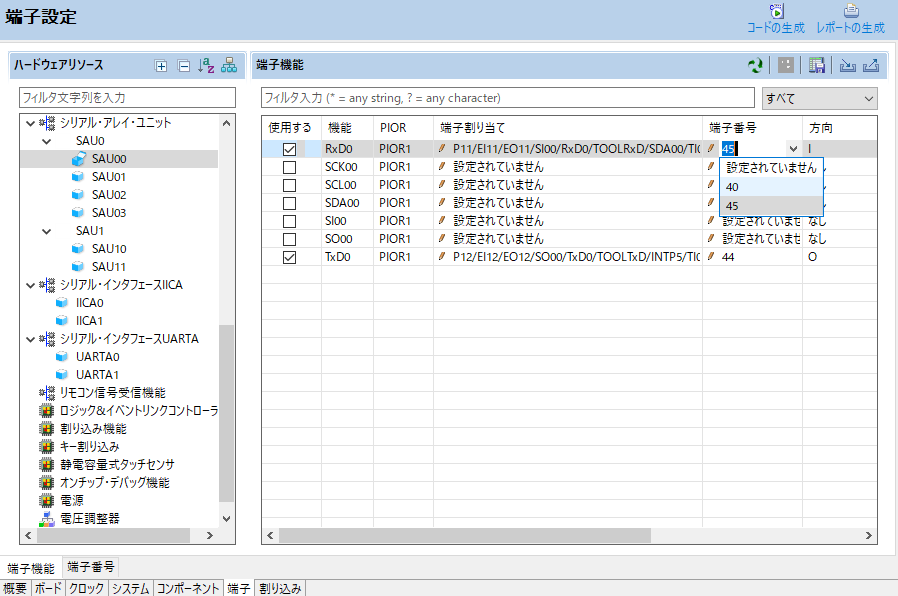Click the rightmost export icon in 端子機能 toolbar
This screenshot has height=596, width=898.
pos(870,66)
